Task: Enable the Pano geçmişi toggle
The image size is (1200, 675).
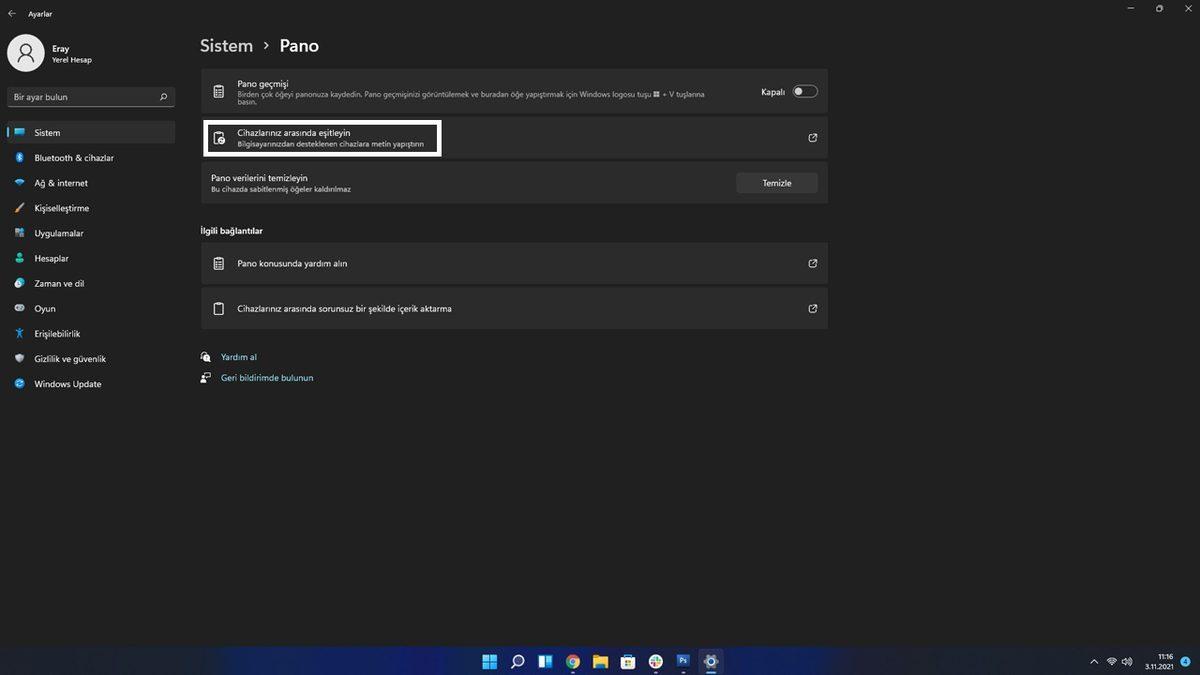Action: [x=803, y=91]
